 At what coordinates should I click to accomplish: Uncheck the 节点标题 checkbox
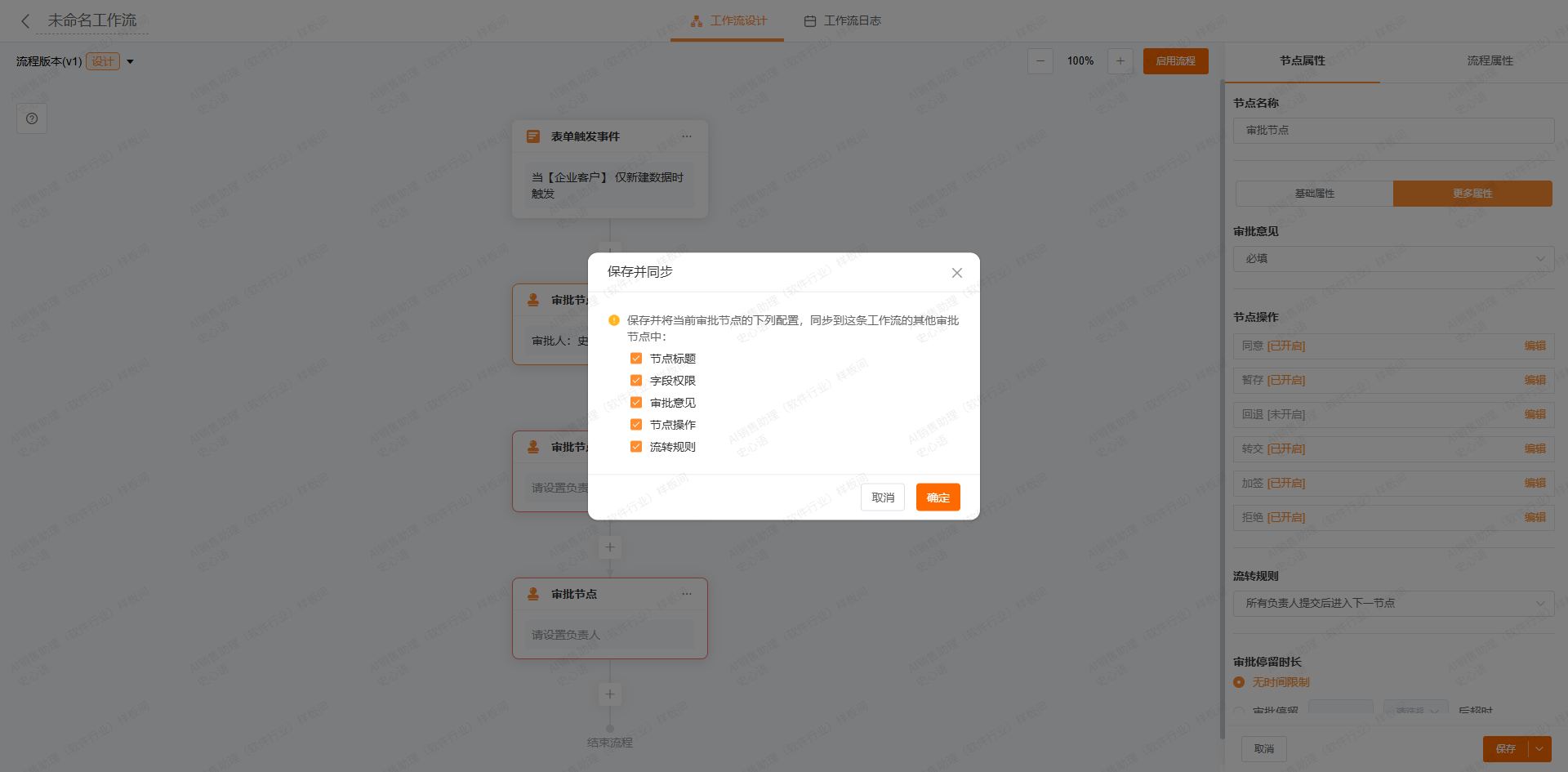coord(636,359)
